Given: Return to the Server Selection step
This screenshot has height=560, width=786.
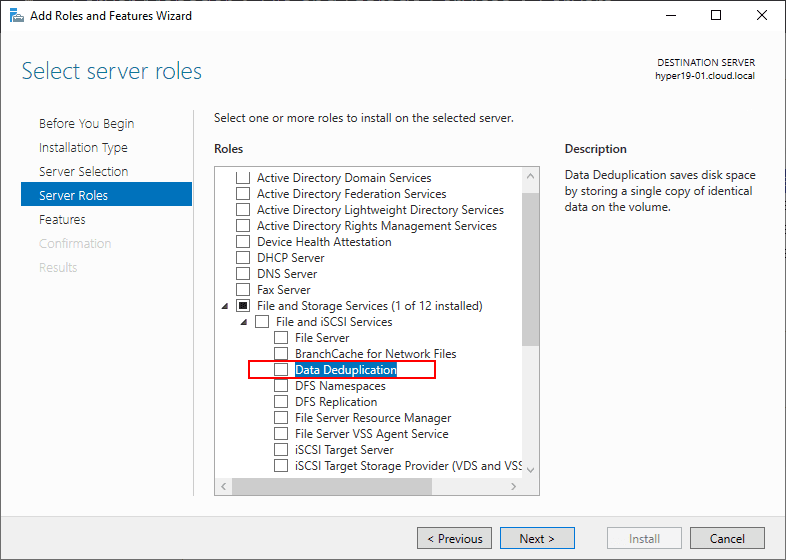Looking at the screenshot, I should click(x=83, y=172).
